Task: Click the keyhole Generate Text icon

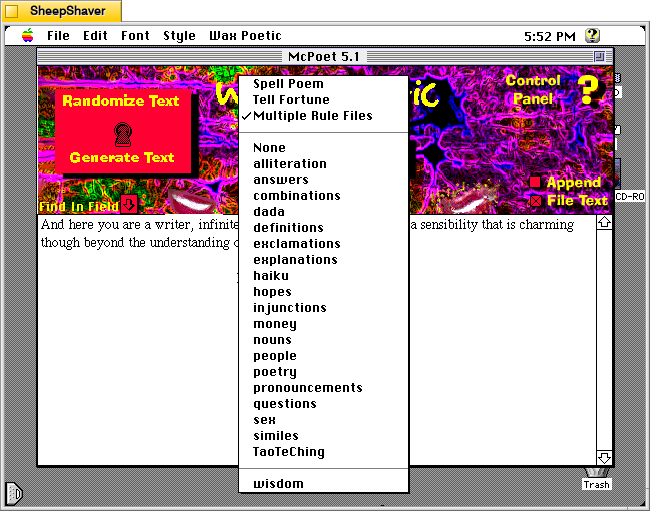Action: pyautogui.click(x=123, y=134)
